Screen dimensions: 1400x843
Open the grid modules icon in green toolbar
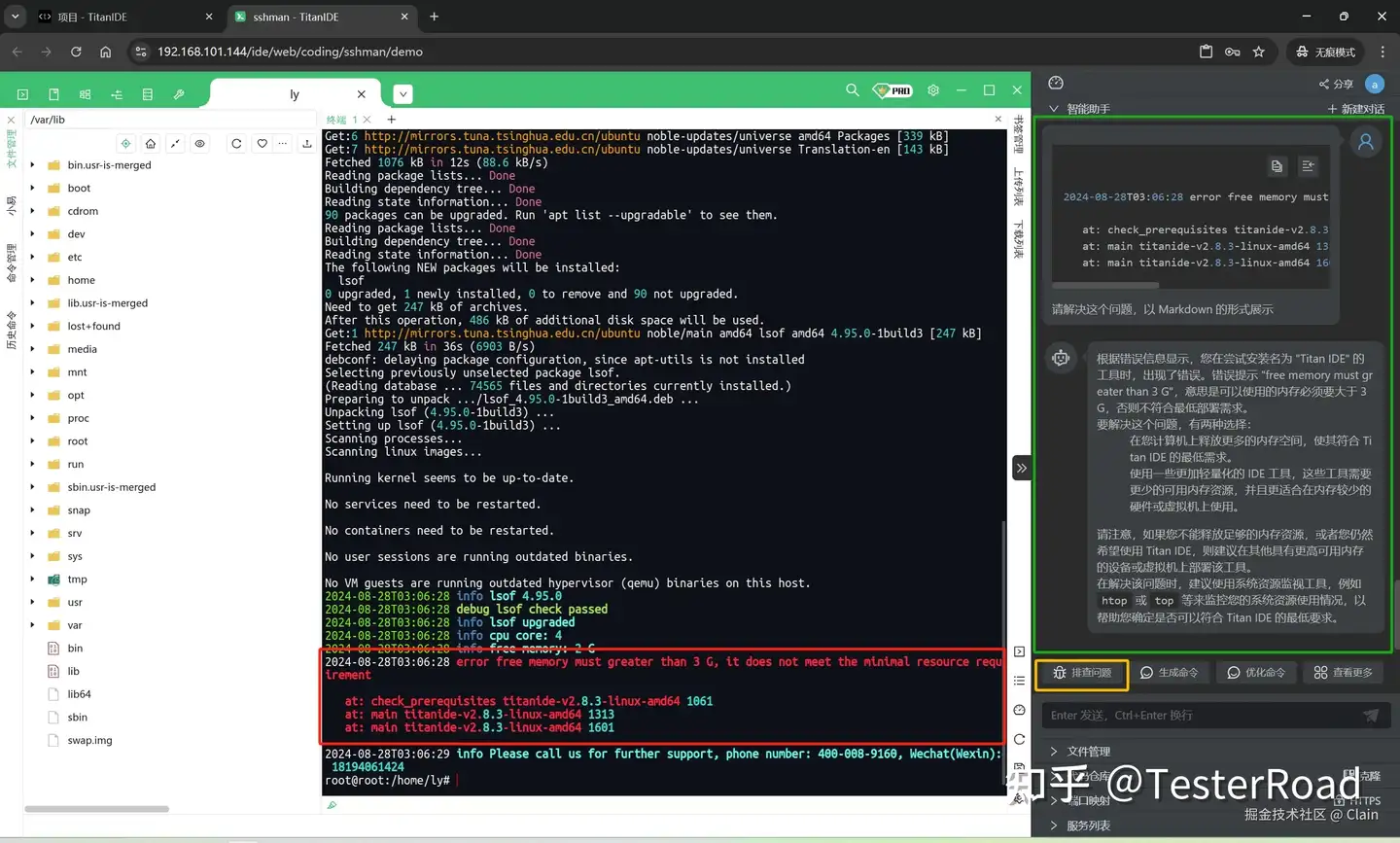pos(85,94)
